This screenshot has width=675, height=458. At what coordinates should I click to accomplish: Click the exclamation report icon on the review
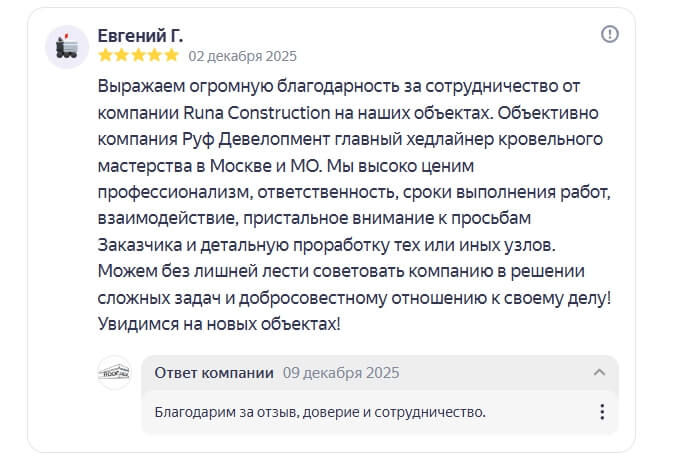609,35
